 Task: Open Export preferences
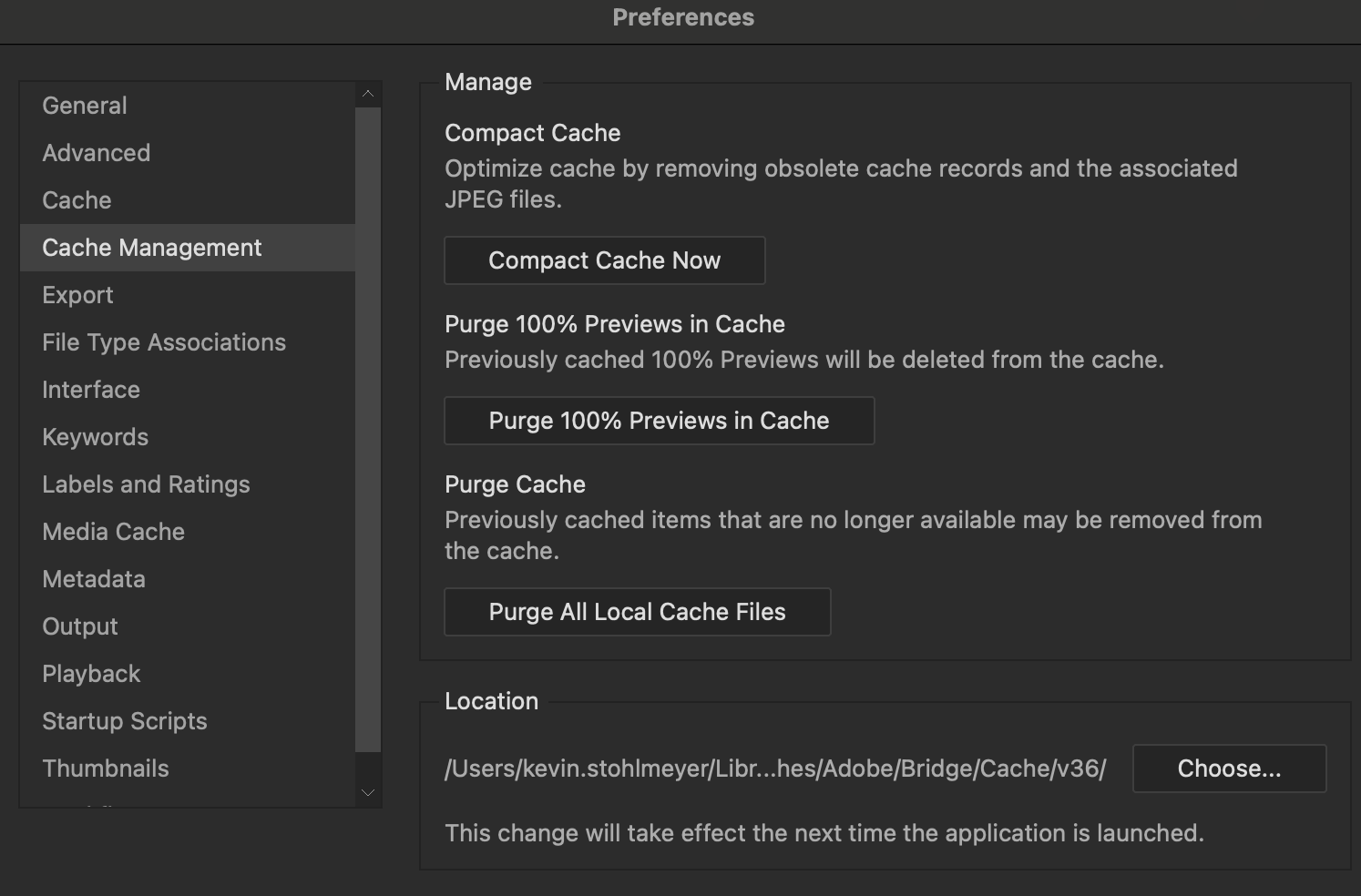coord(78,295)
